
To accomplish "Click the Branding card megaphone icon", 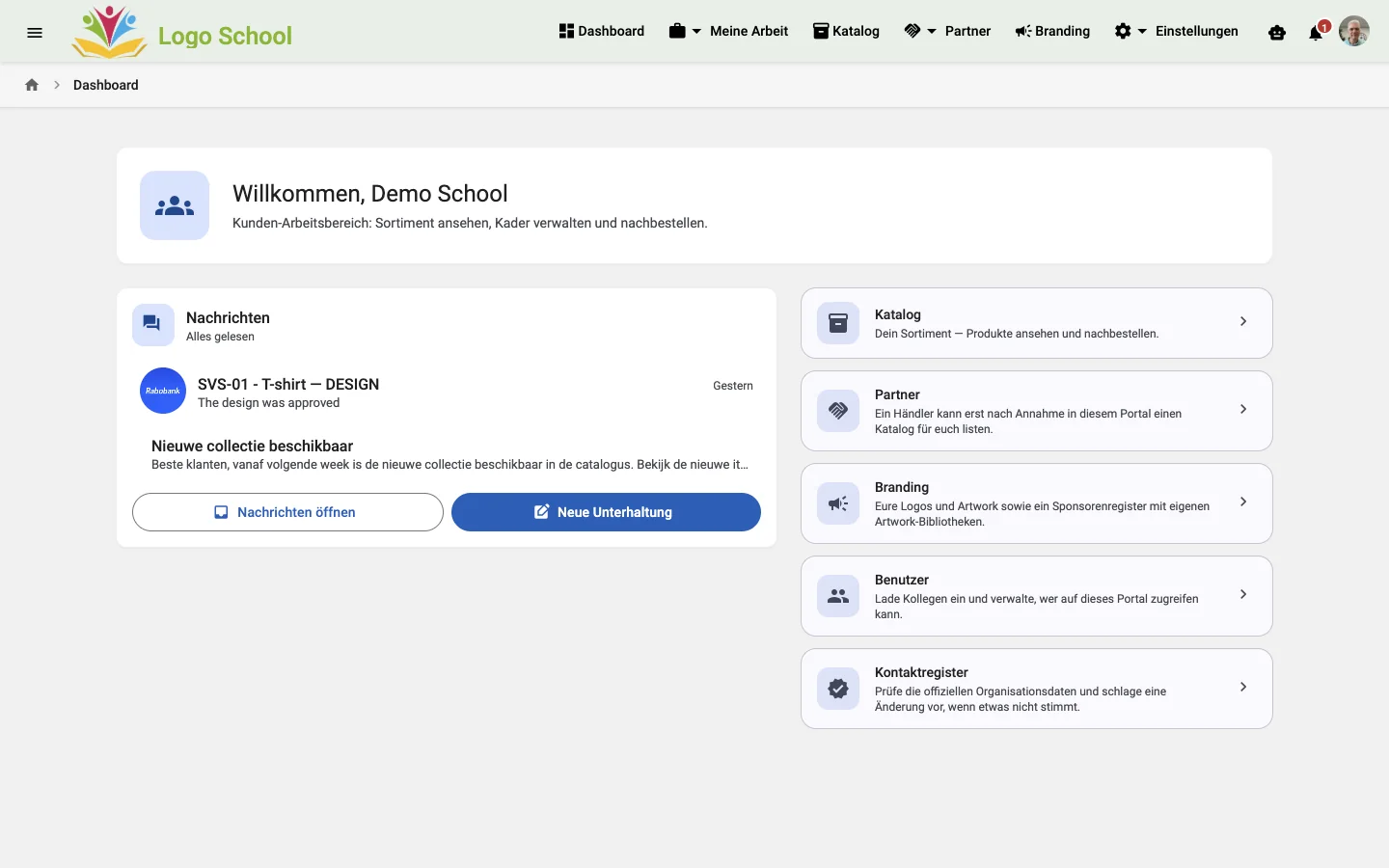I will 838,503.
